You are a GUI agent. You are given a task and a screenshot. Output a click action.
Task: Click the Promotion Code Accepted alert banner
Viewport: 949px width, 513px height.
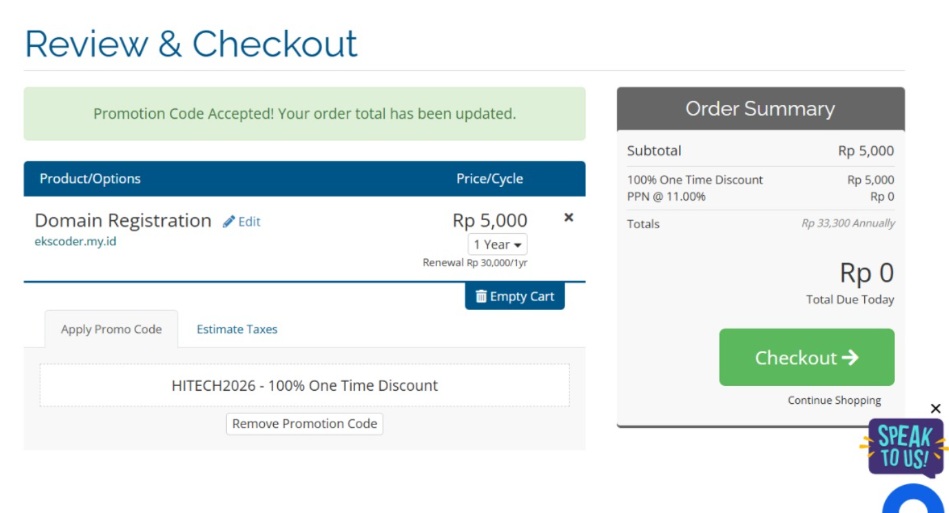(304, 114)
